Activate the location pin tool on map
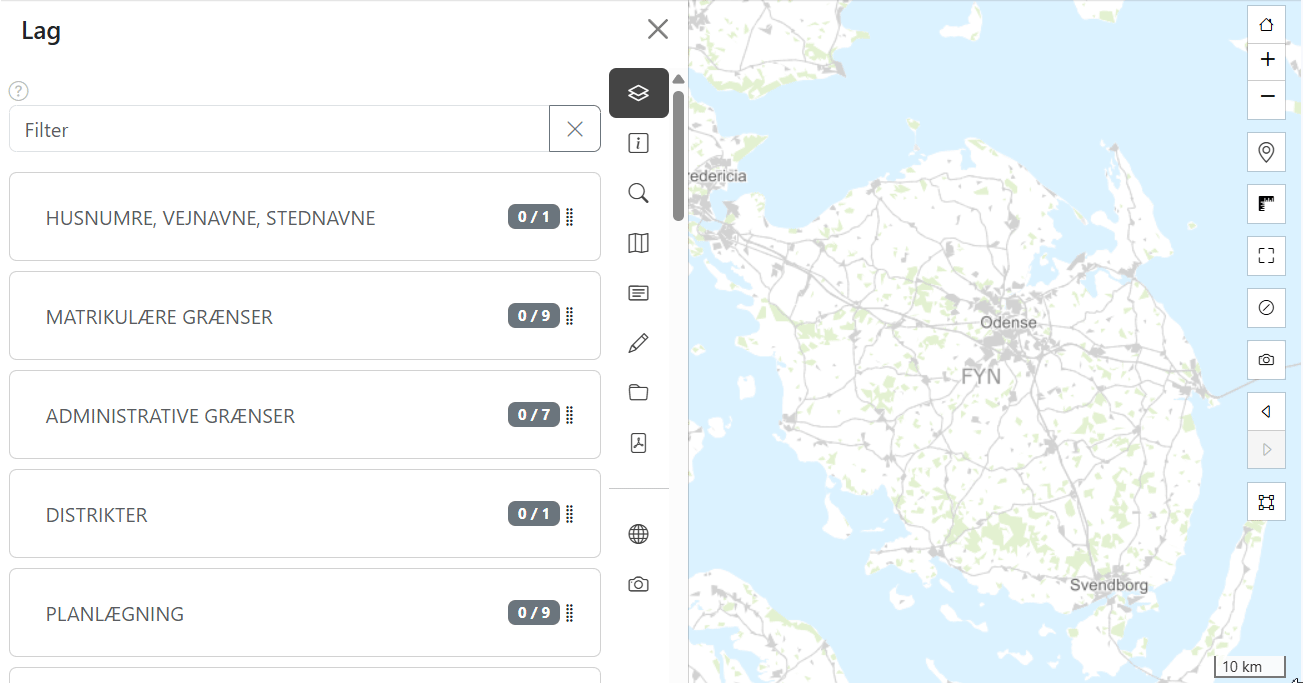 click(1266, 153)
